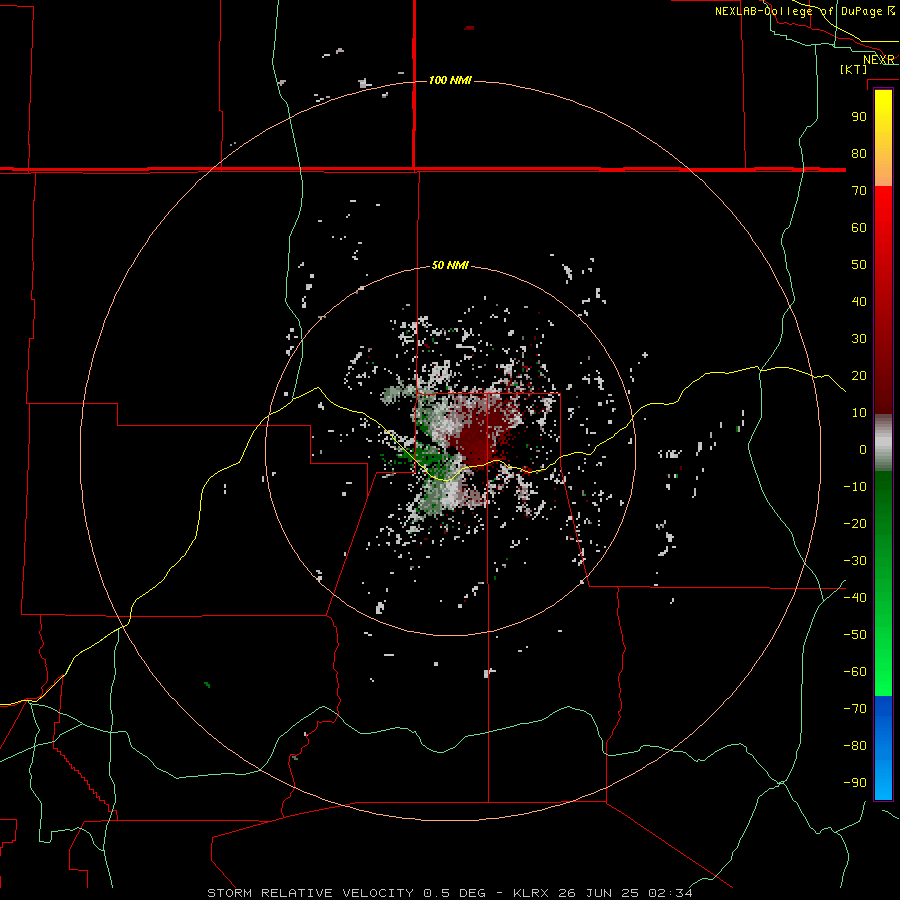This screenshot has height=900, width=900.
Task: Click the NEXR label above the color bar
Action: tap(879, 59)
